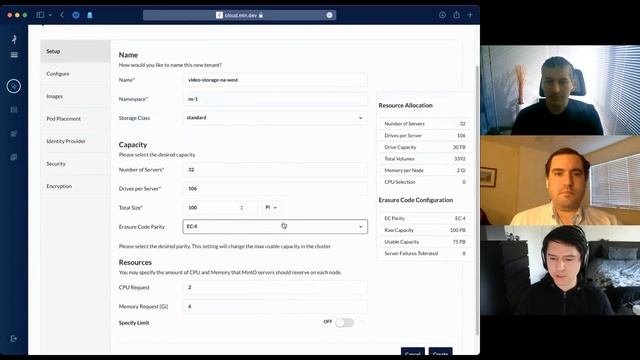Click the EC Parity summary row
The width and height of the screenshot is (640, 360).
[x=425, y=218]
